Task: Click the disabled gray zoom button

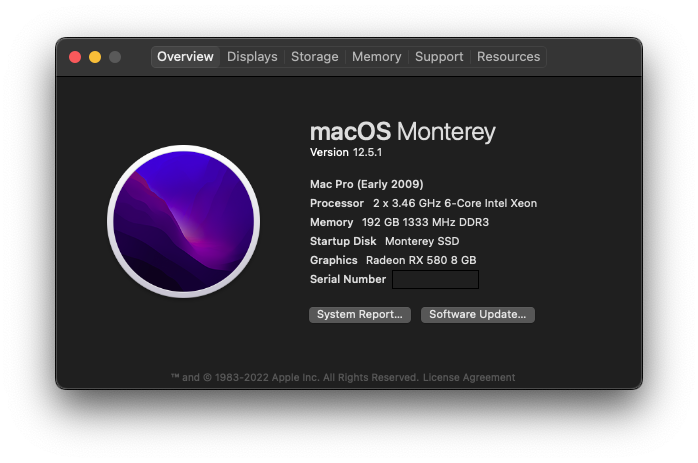Action: coord(115,57)
